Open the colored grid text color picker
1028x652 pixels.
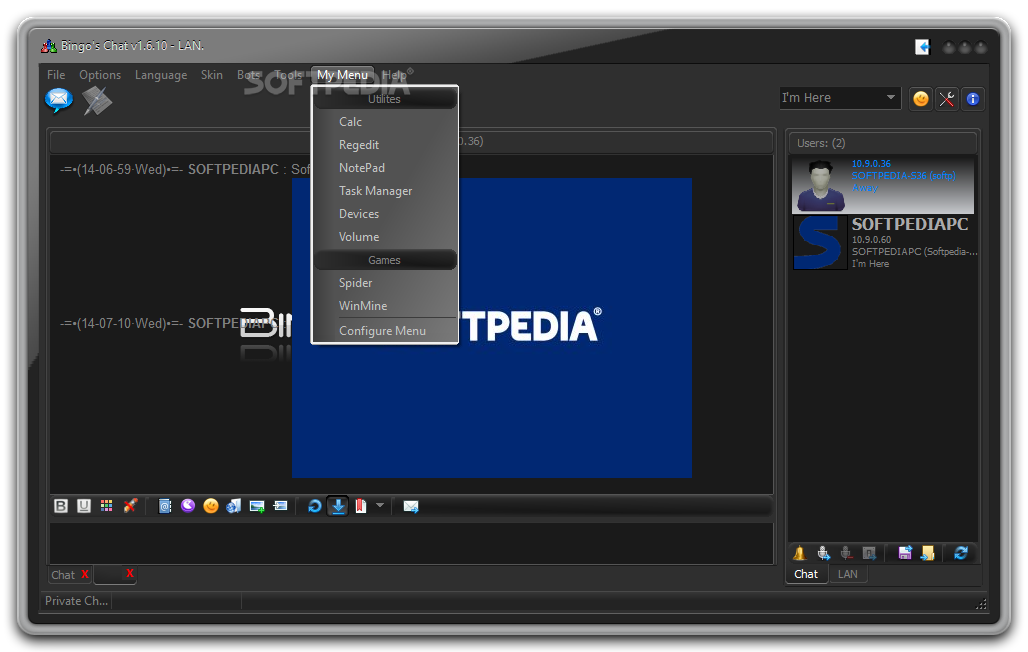[x=106, y=506]
